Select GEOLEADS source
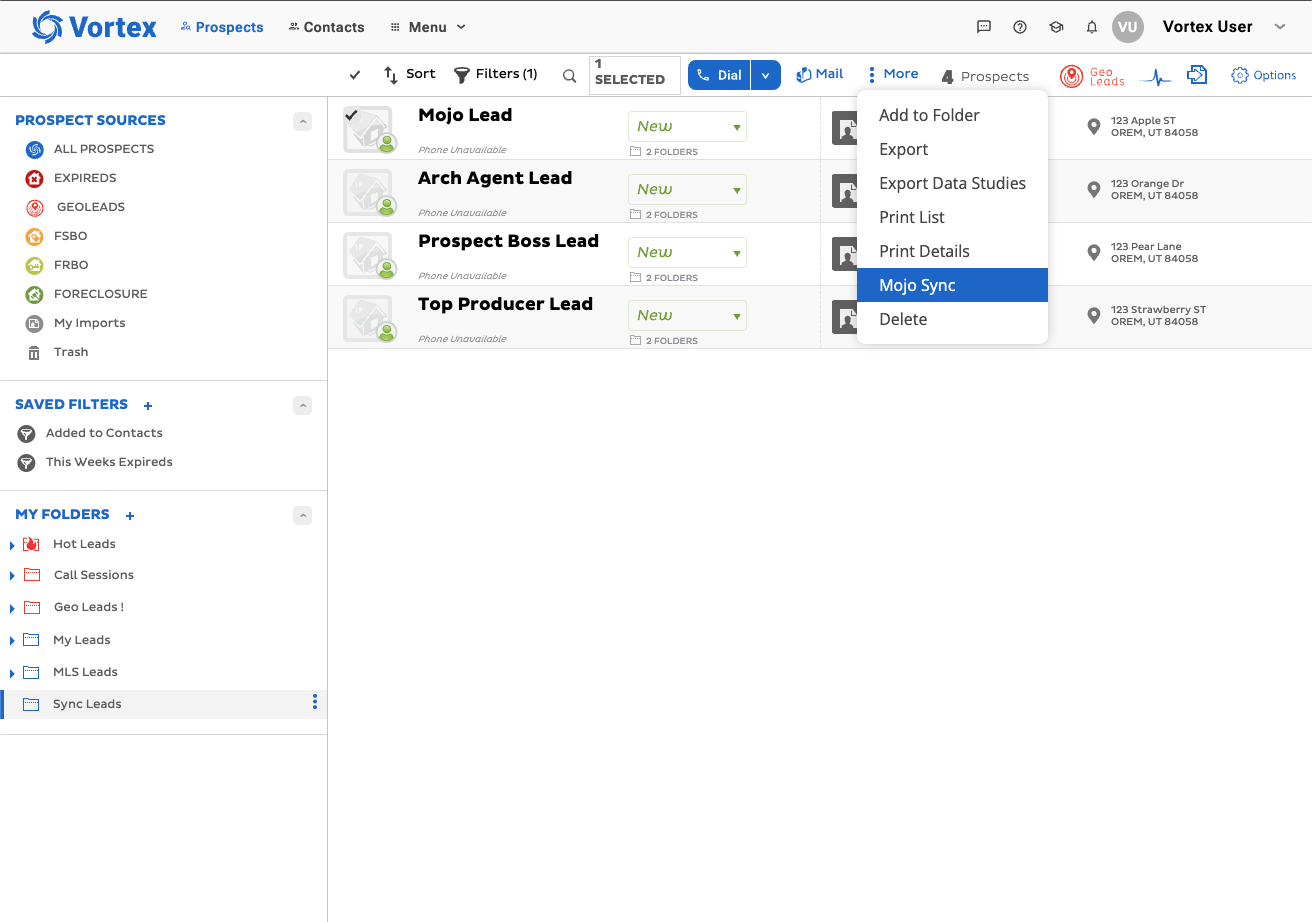This screenshot has width=1312, height=922. pyautogui.click(x=75, y=207)
